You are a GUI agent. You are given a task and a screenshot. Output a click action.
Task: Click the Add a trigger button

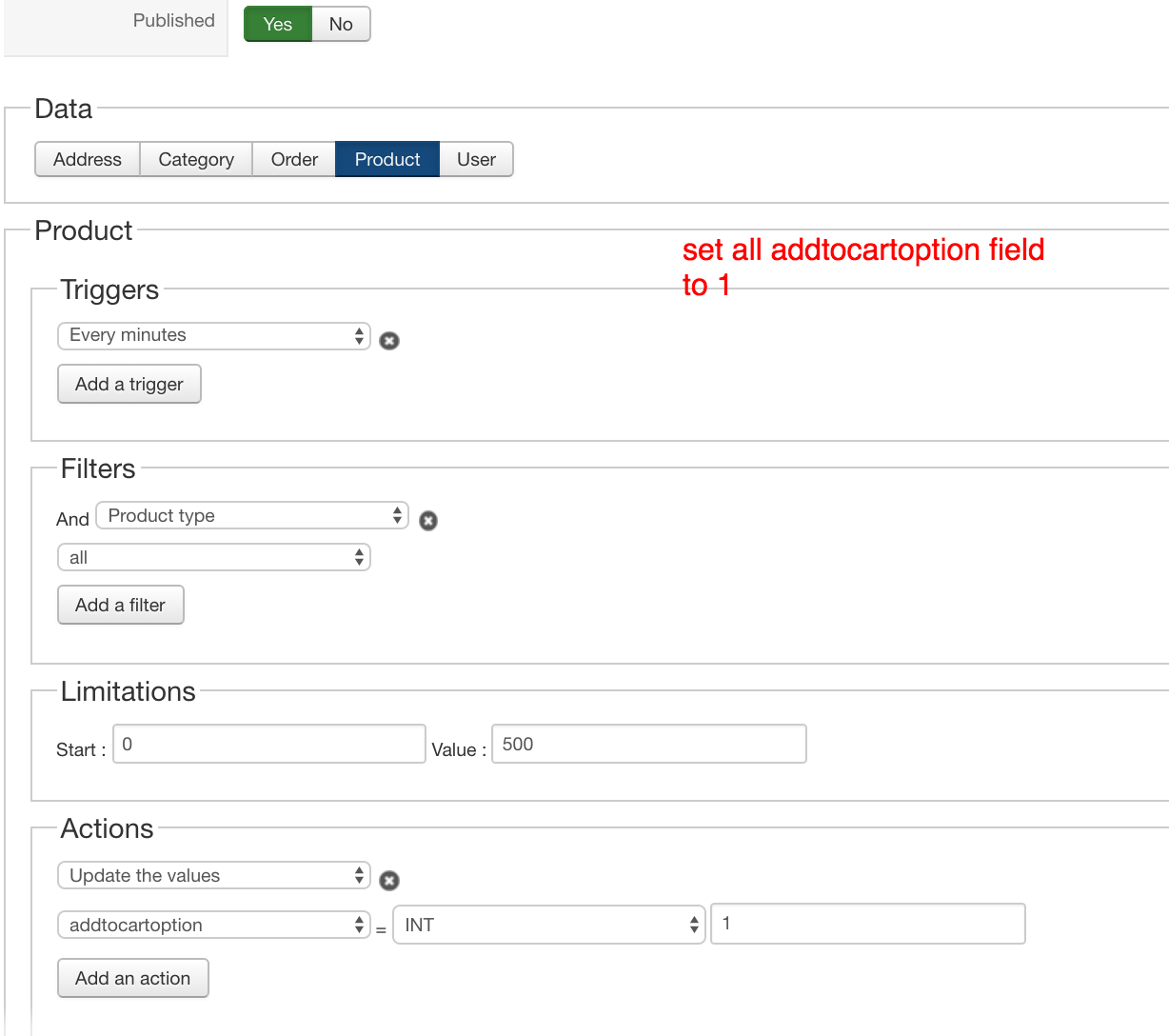tap(129, 385)
